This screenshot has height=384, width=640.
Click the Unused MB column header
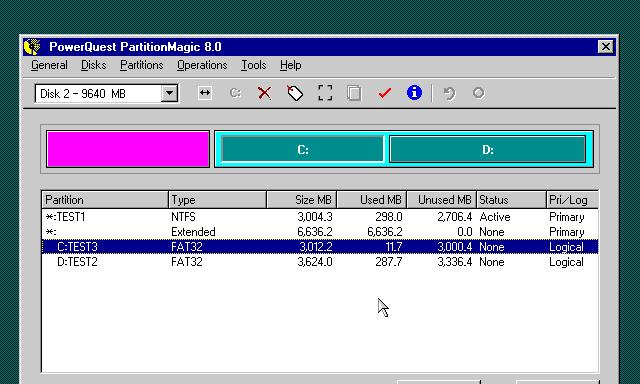(442, 200)
